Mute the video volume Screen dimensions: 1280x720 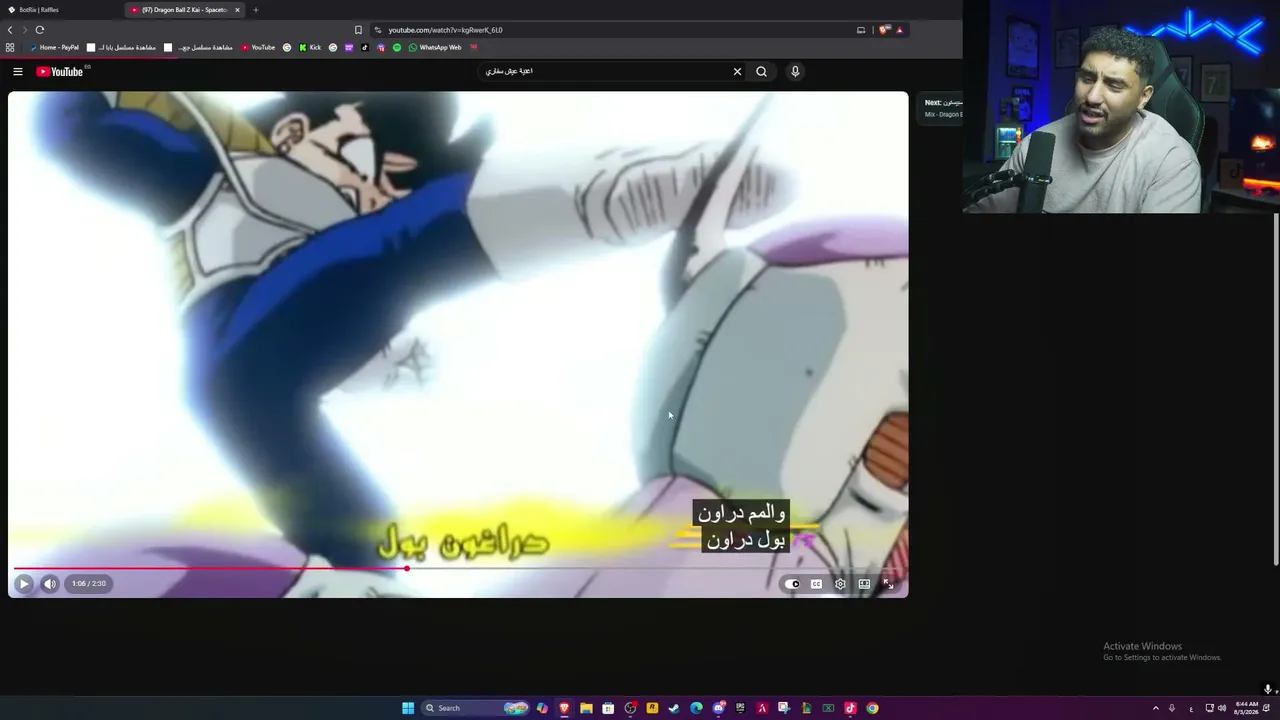pos(49,584)
